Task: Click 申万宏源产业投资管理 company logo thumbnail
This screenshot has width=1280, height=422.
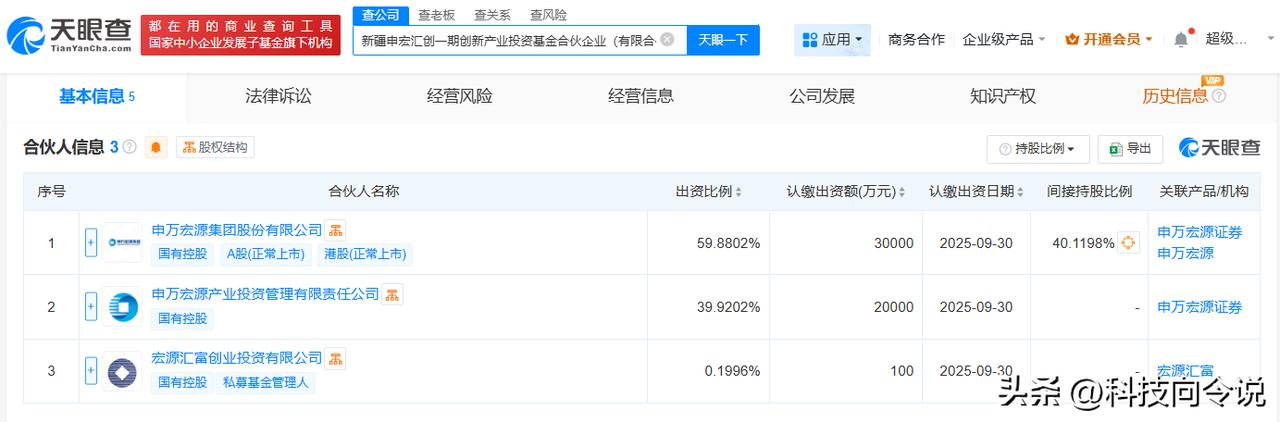Action: [122, 307]
